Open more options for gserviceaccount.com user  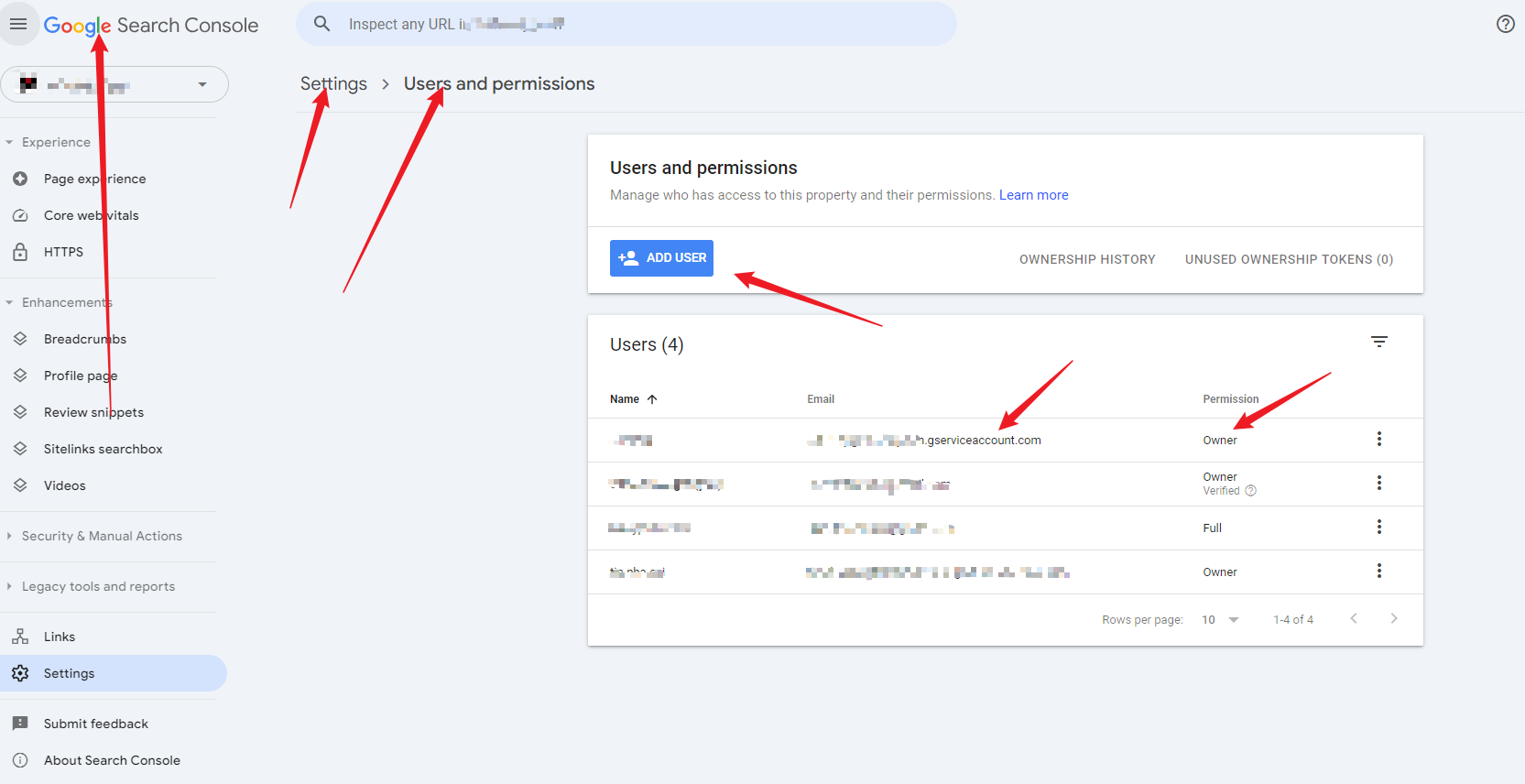click(1379, 439)
